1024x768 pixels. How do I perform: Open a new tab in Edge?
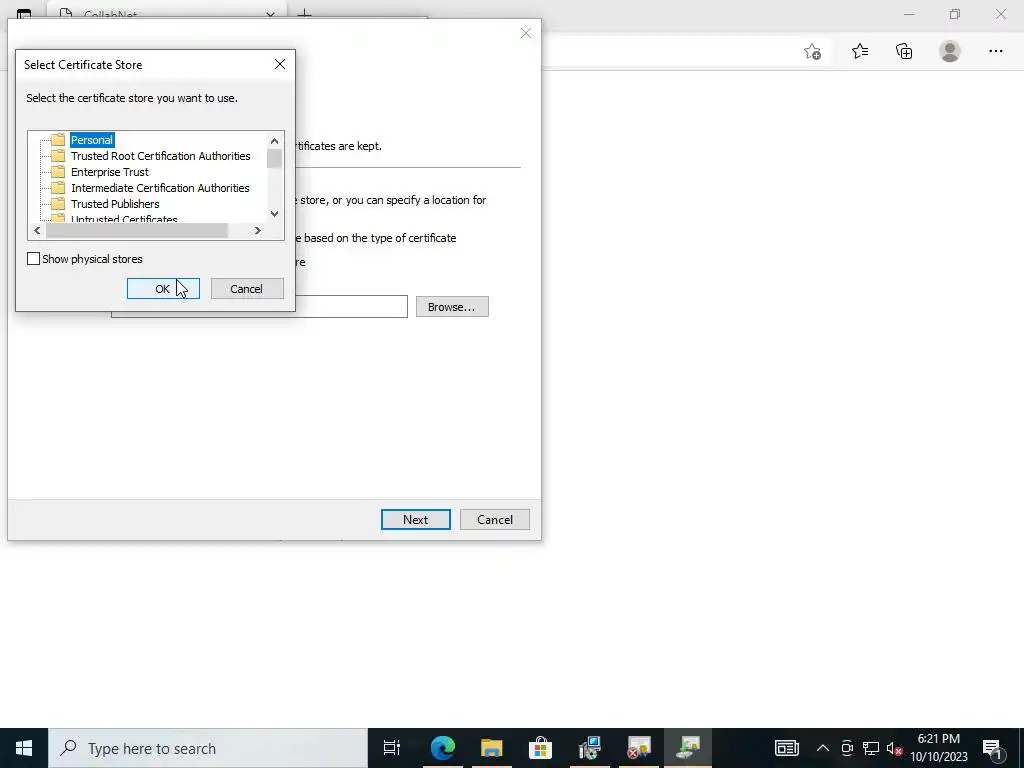(x=304, y=13)
